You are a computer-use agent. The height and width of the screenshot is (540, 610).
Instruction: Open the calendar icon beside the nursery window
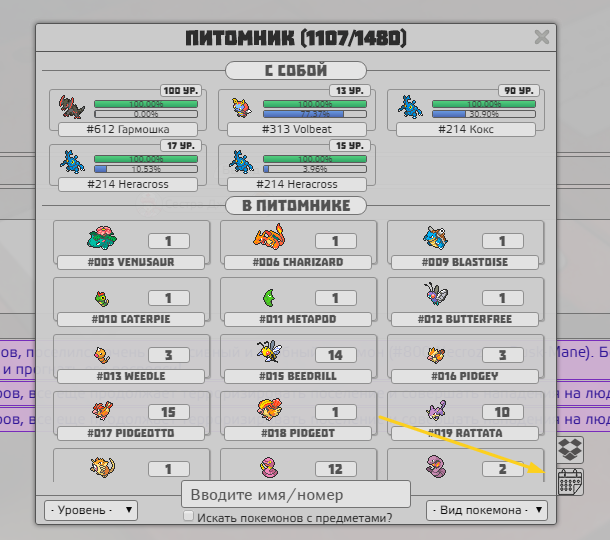[570, 482]
